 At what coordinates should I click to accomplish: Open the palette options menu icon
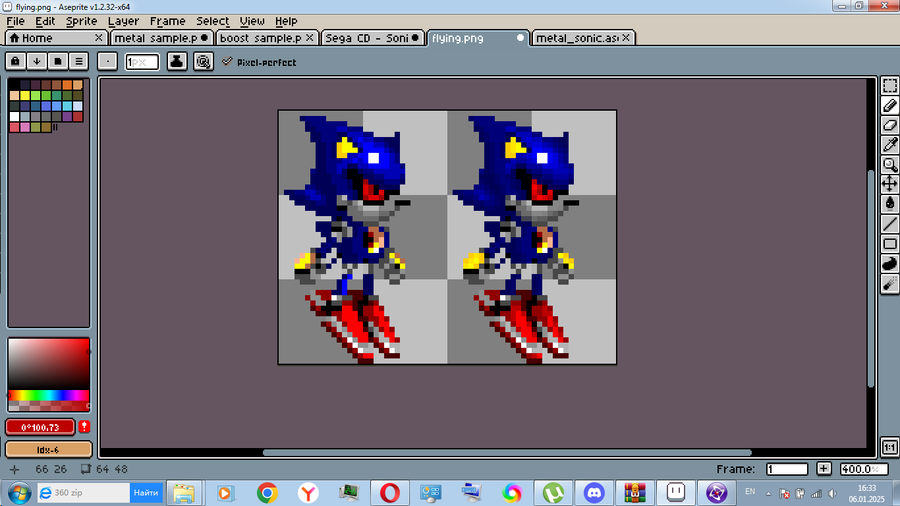79,61
